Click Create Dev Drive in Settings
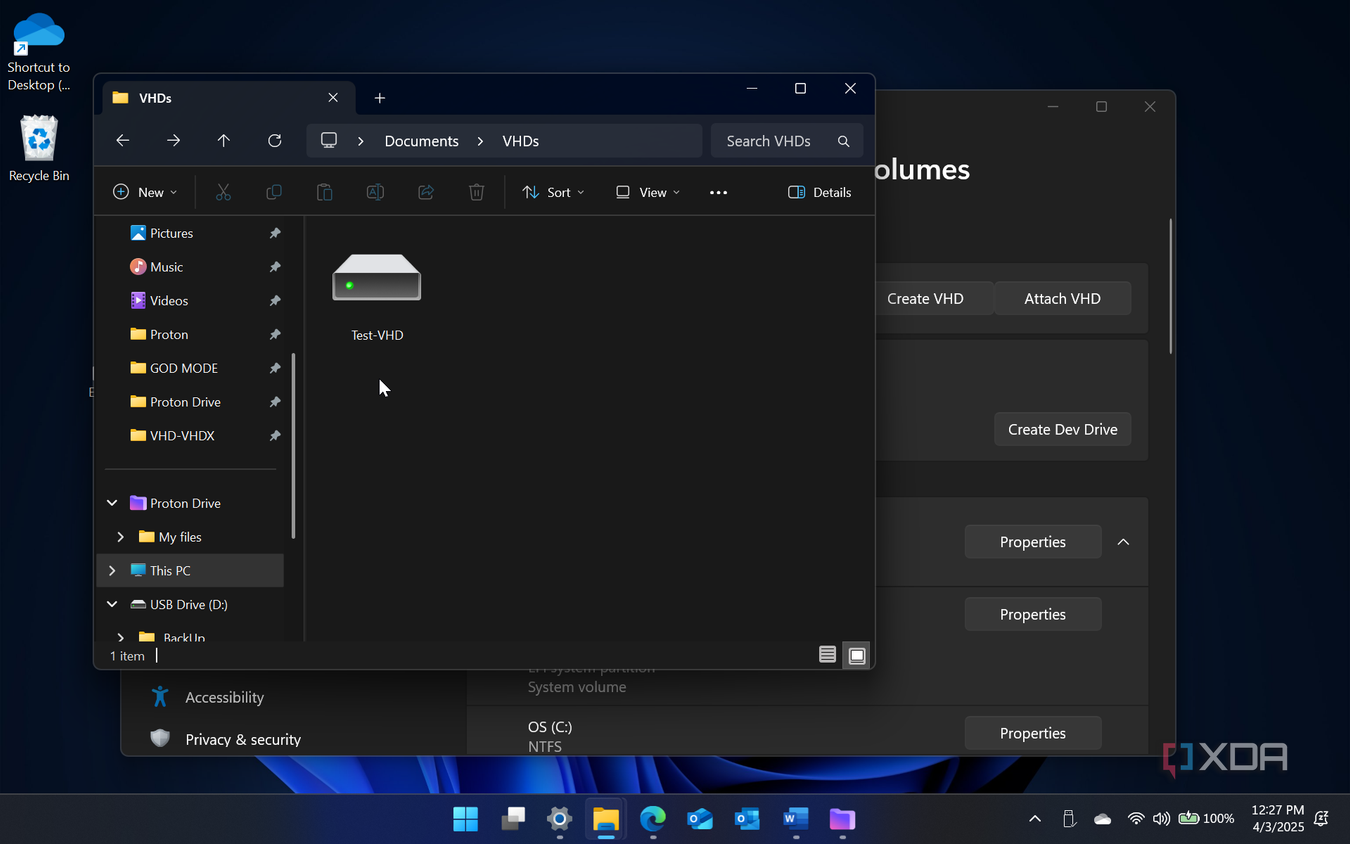Viewport: 1350px width, 844px height. pos(1062,429)
